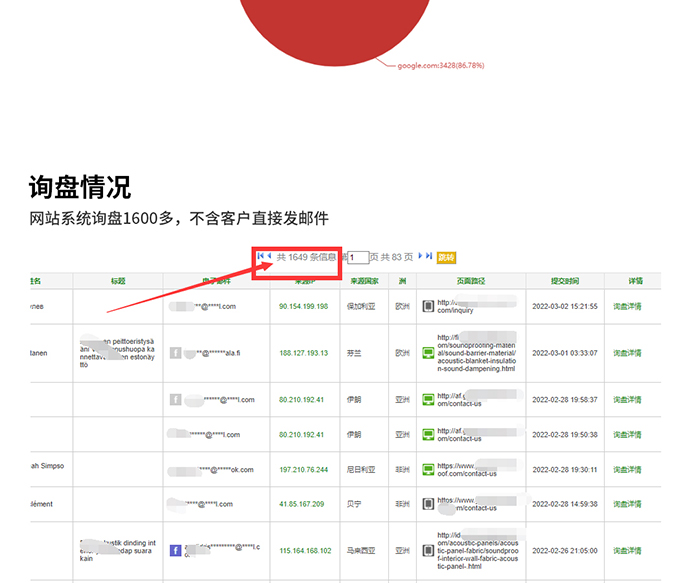Click mobile device icon in 90.154.199.198 row

tap(428, 306)
